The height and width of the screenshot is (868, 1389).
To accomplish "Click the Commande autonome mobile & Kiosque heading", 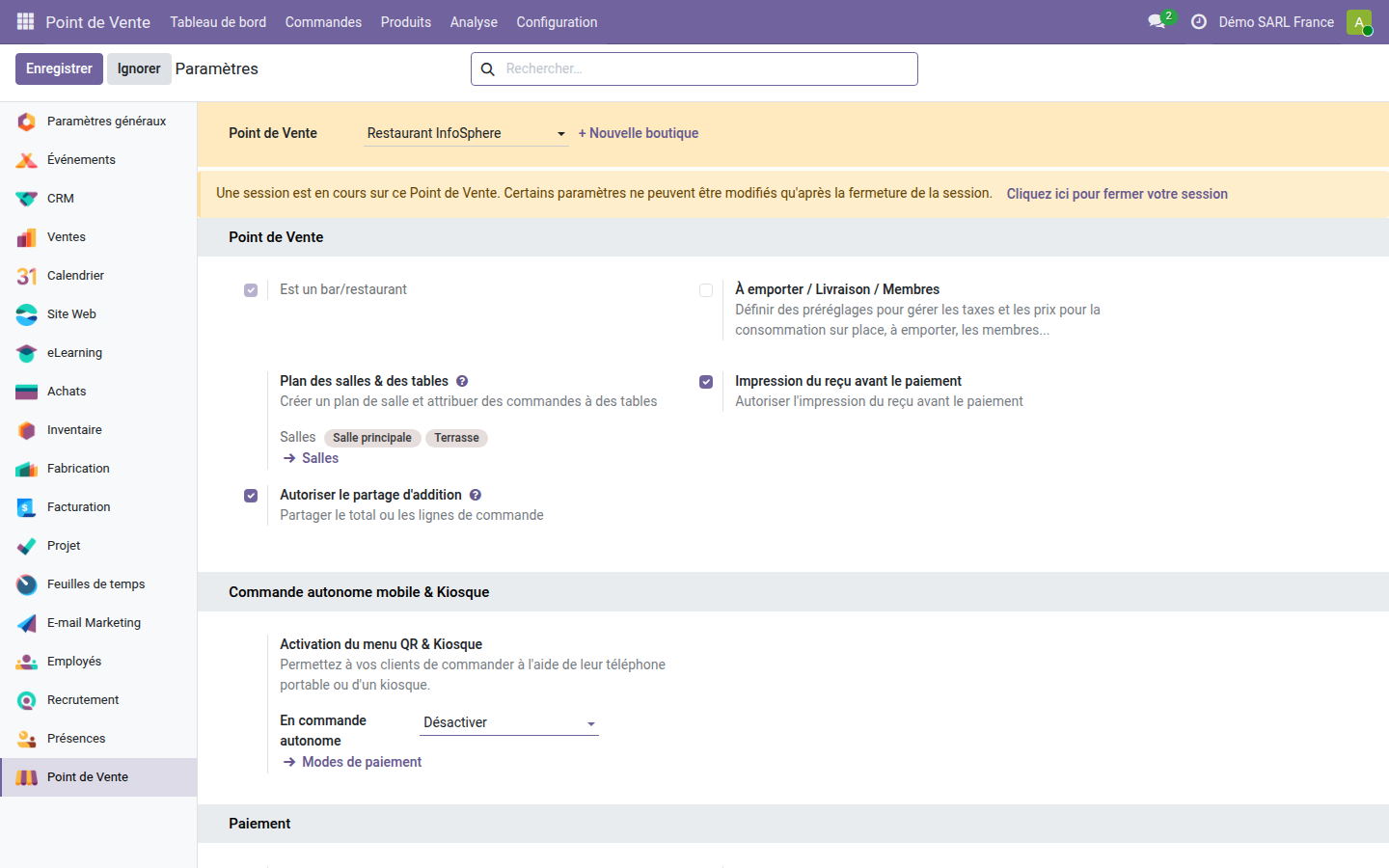I will coord(359,592).
